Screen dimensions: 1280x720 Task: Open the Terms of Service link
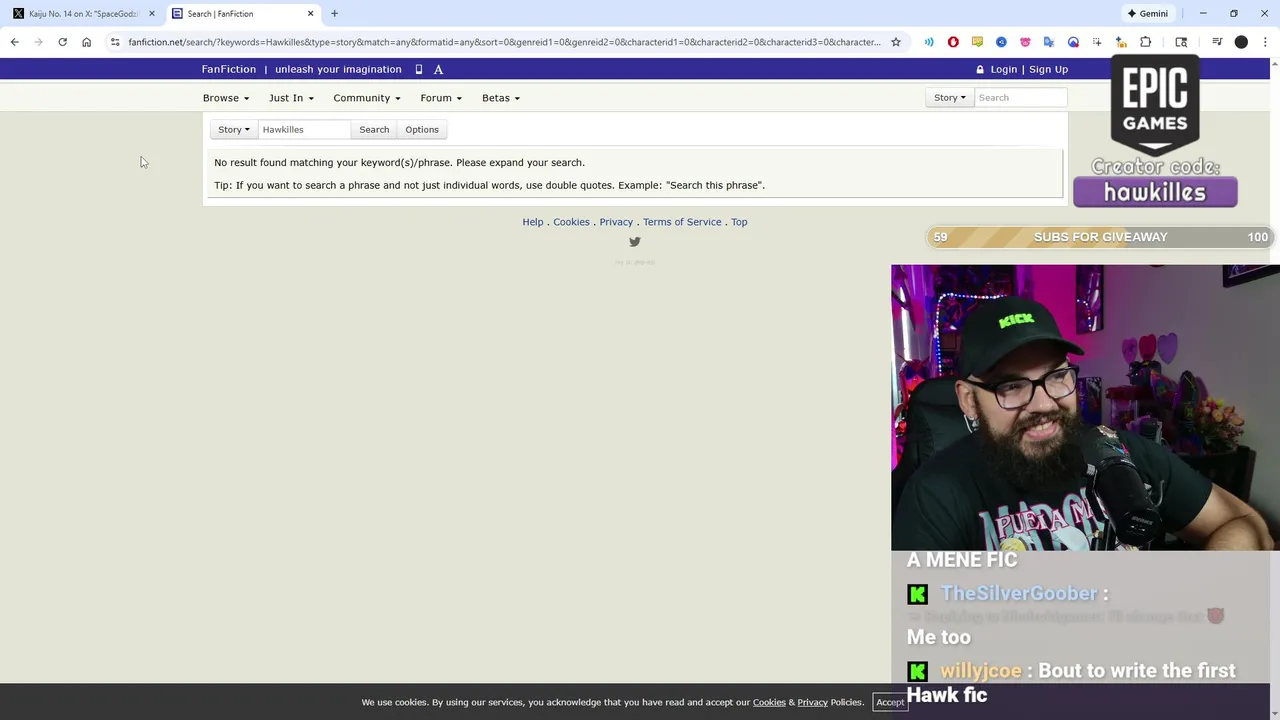pos(682,222)
